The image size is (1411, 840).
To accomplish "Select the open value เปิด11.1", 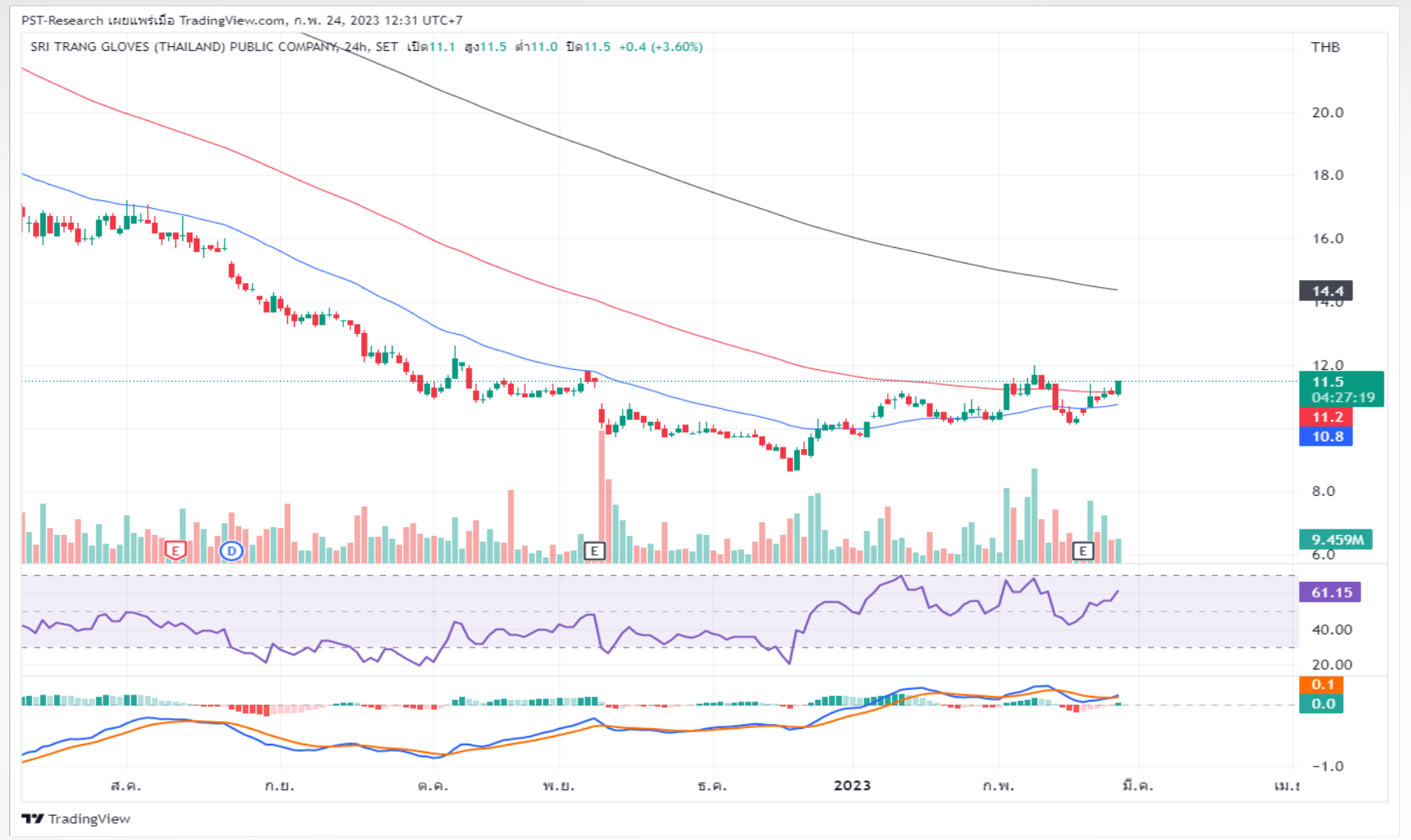I will (x=431, y=47).
